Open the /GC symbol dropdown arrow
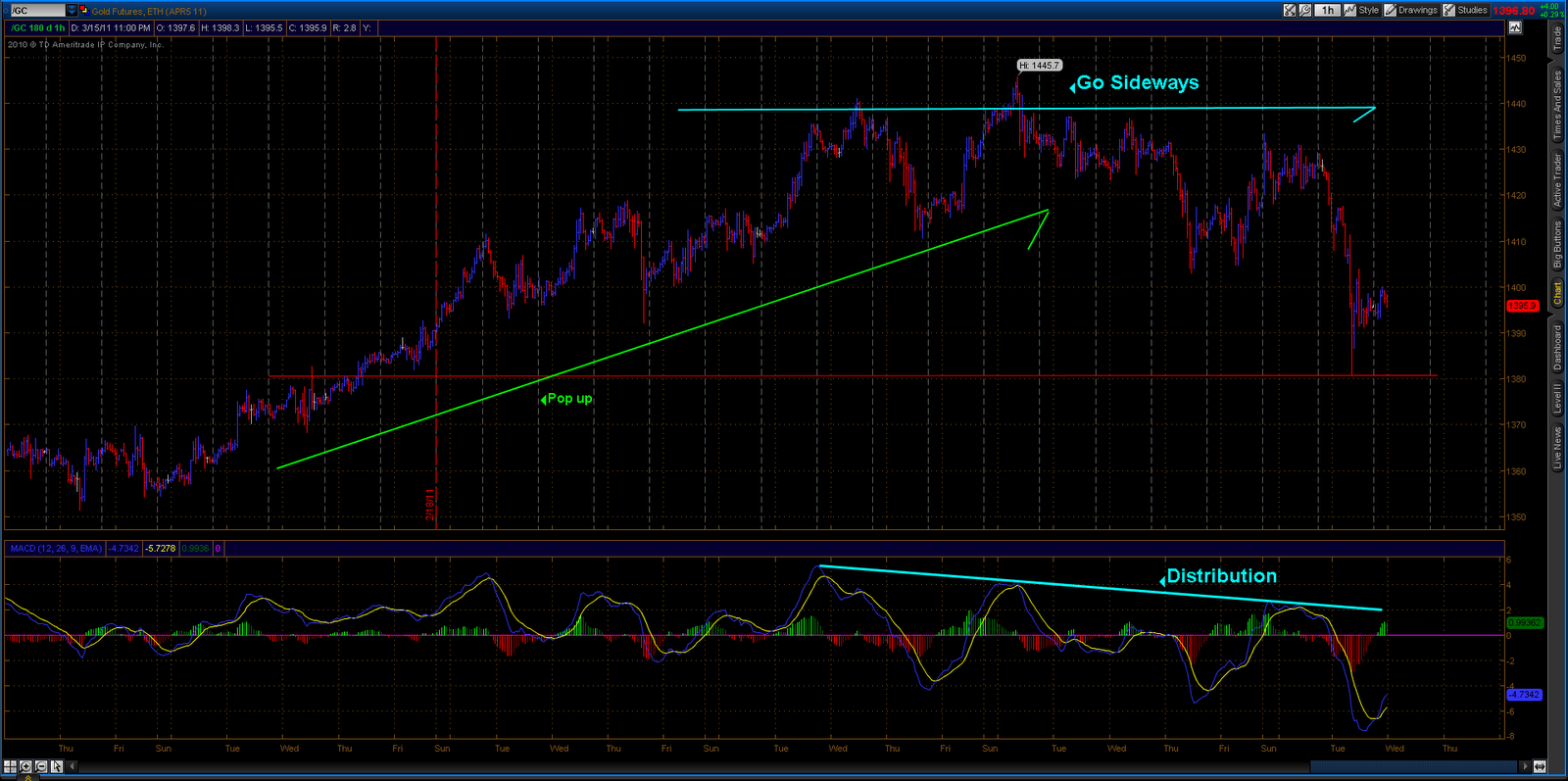Viewport: 1568px width, 781px height. pos(72,10)
